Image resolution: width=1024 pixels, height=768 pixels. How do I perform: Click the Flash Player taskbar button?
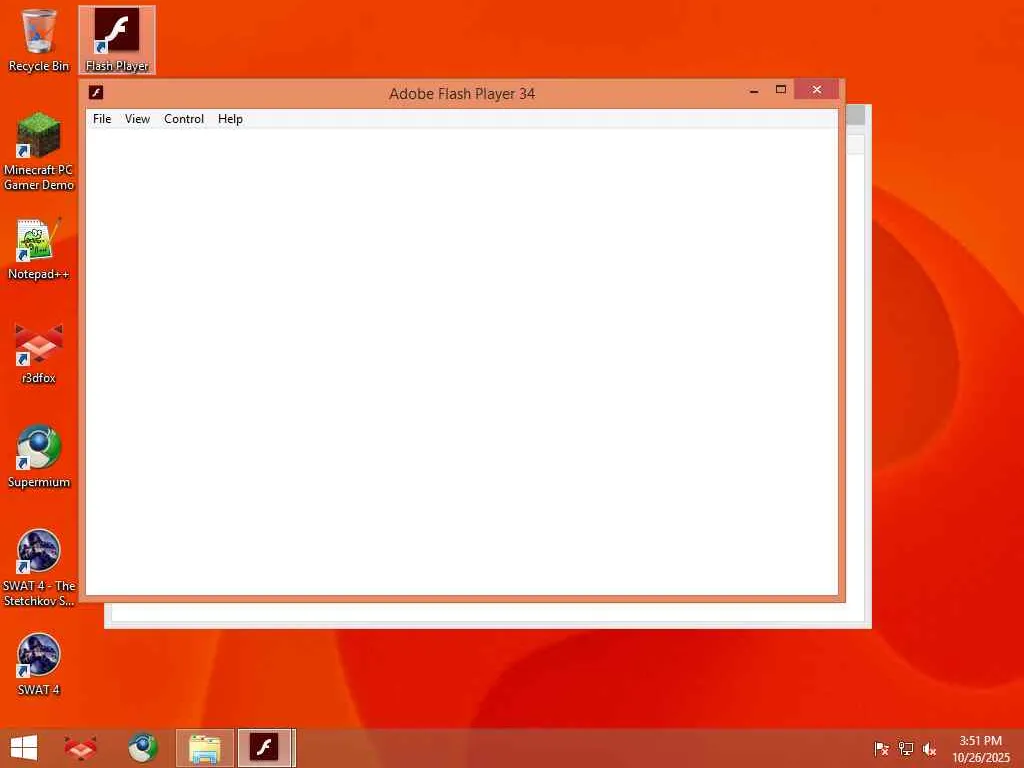(x=264, y=748)
